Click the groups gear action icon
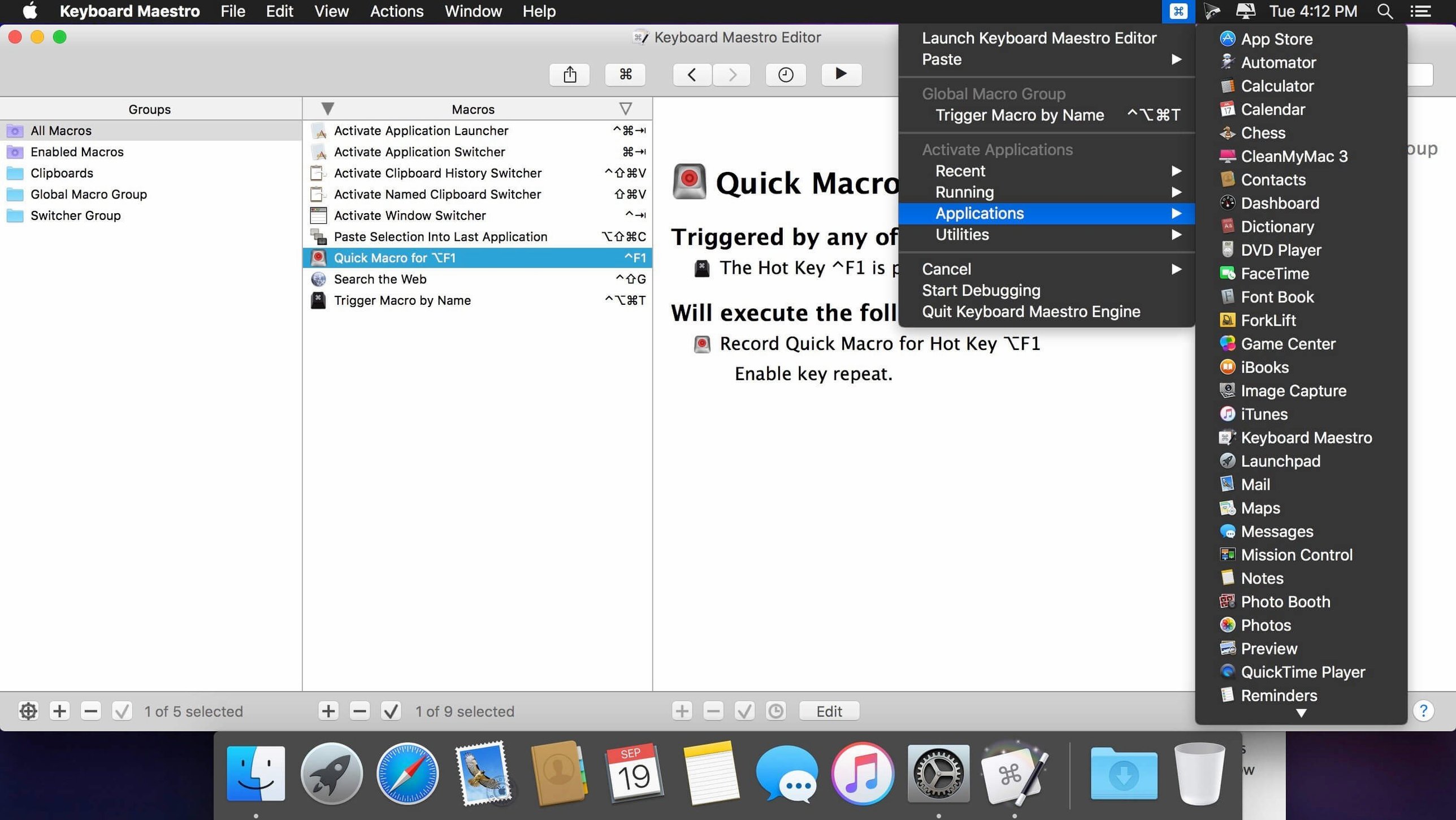The width and height of the screenshot is (1456, 820). pos(28,711)
